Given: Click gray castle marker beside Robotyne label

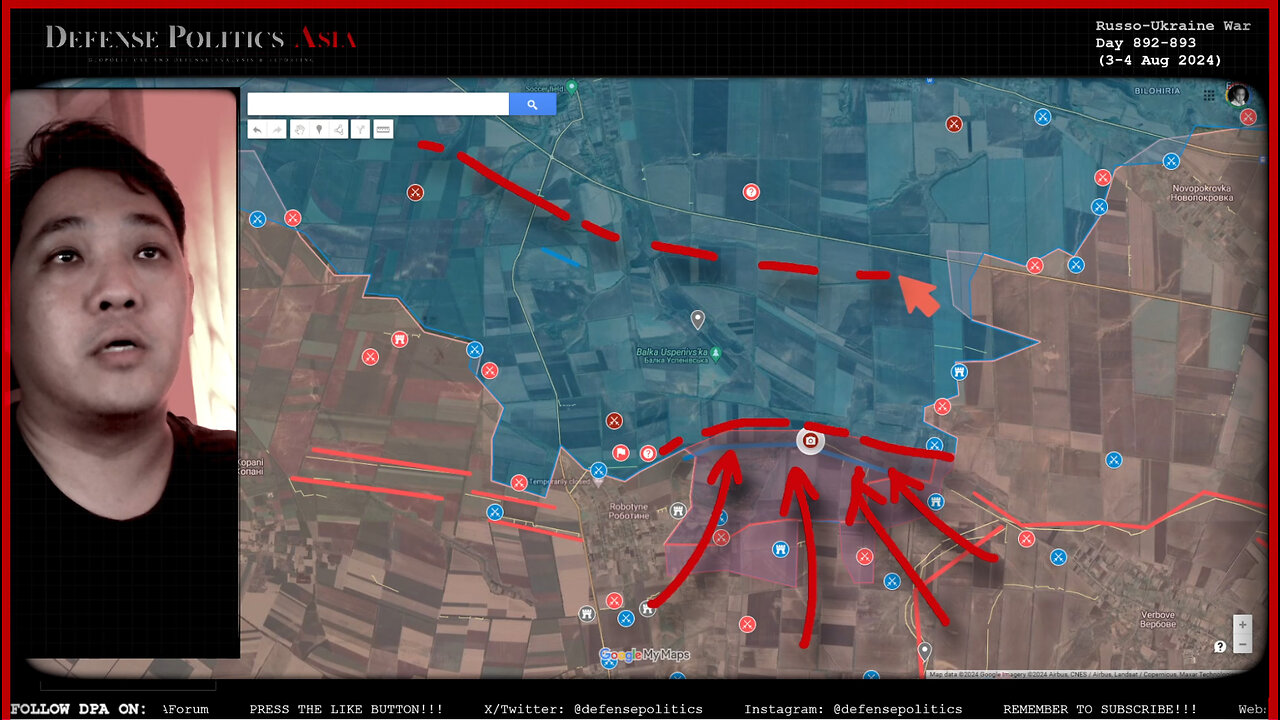Looking at the screenshot, I should click(678, 511).
